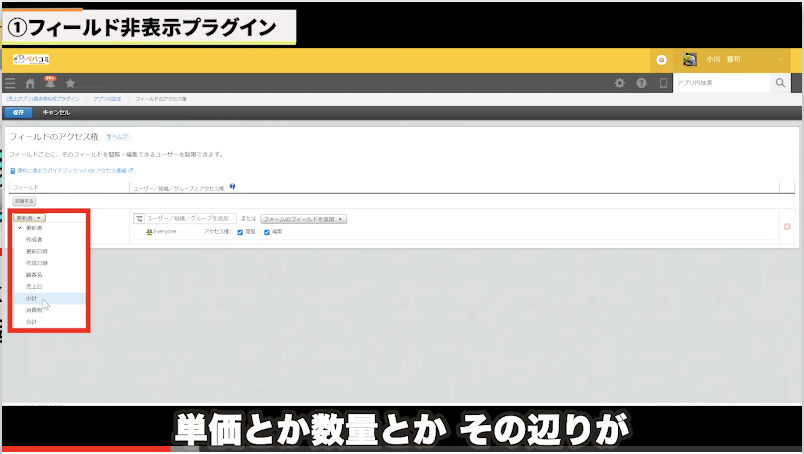Choose 顧客名 in the field dropdown
Screen dimensions: 804x454
pyautogui.click(x=34, y=274)
